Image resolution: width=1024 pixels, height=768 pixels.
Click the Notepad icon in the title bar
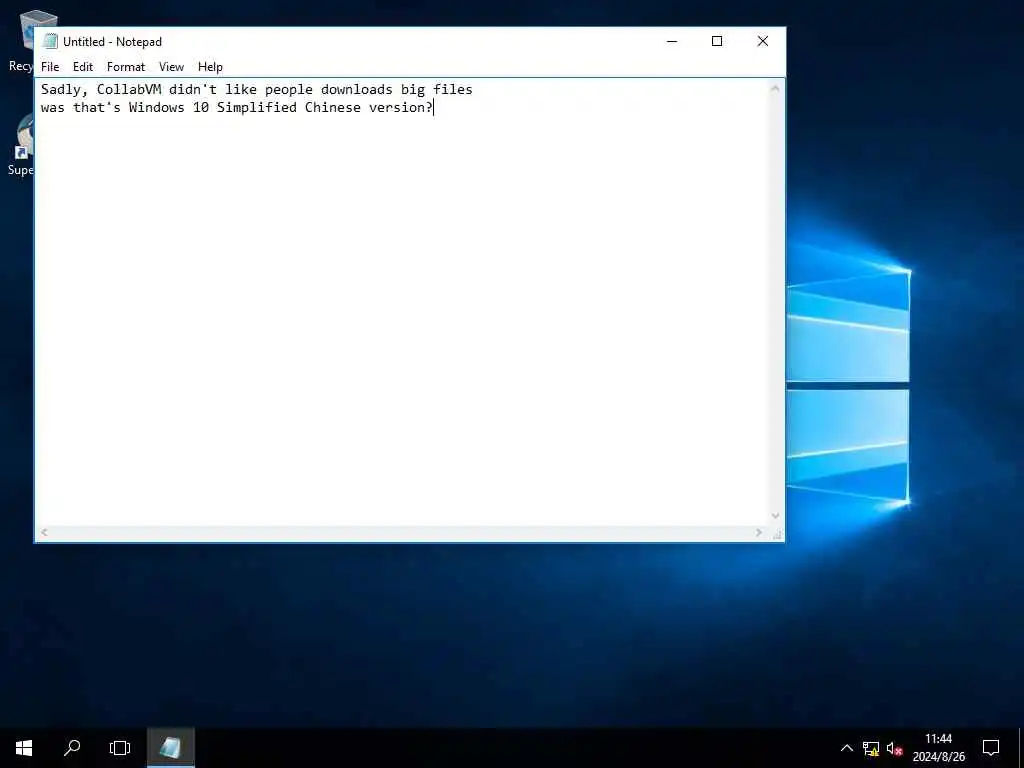point(50,41)
